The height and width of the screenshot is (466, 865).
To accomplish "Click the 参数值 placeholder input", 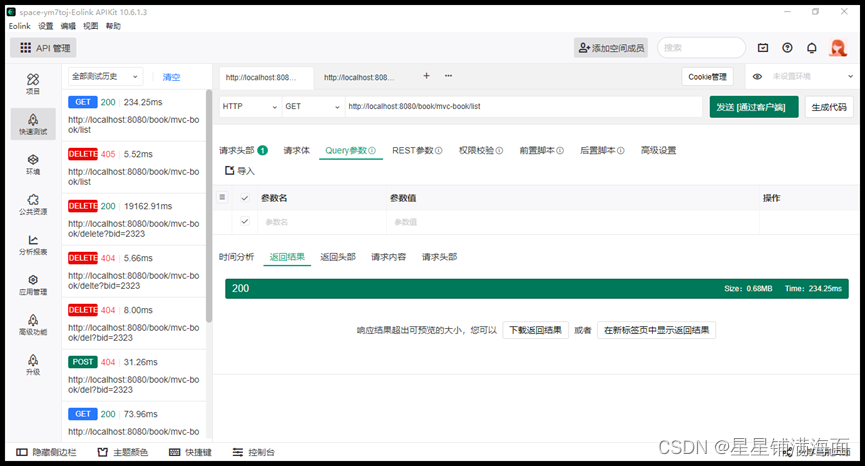I will (x=573, y=222).
